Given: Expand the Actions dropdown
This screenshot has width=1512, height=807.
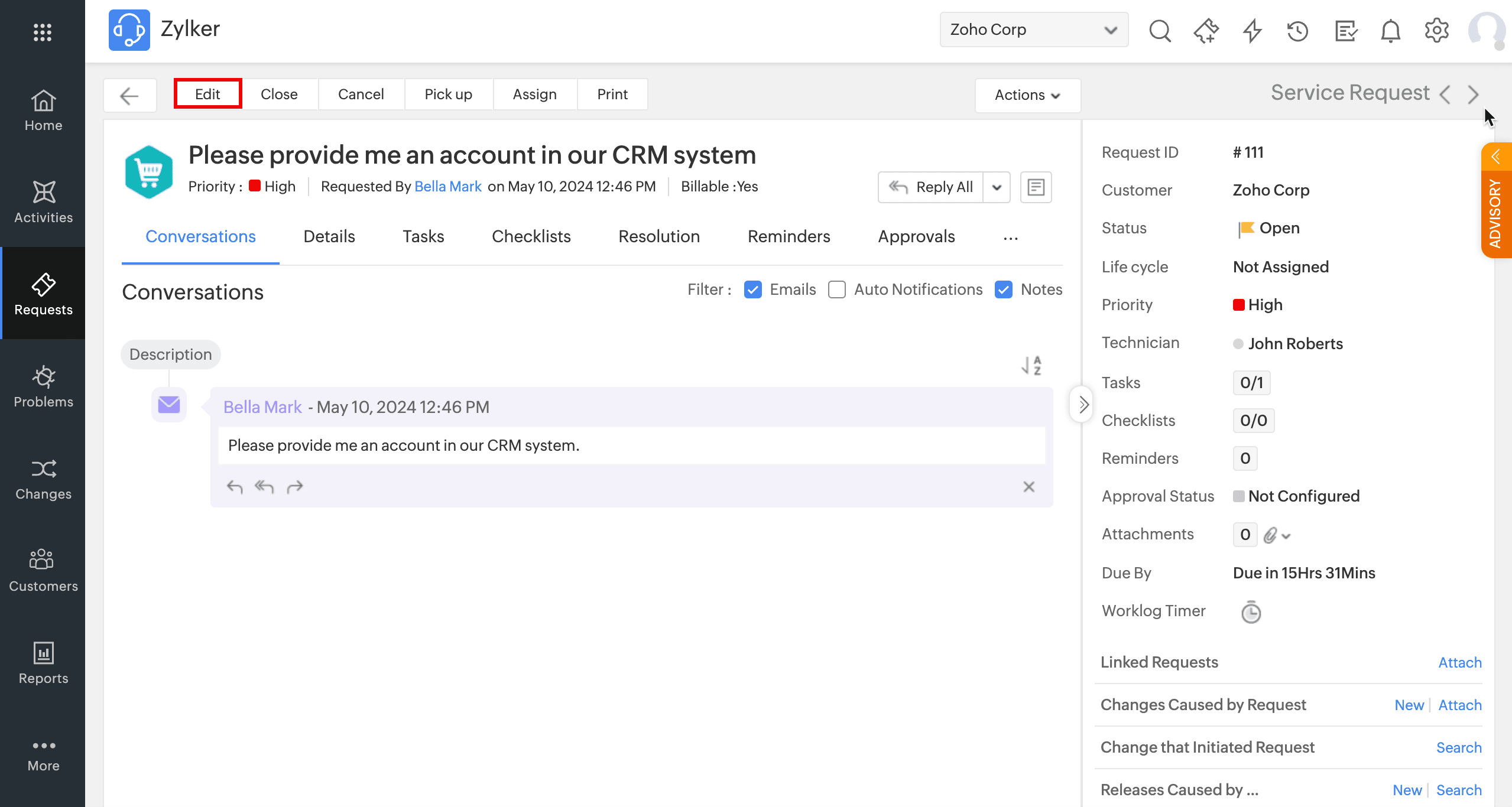Looking at the screenshot, I should [1027, 95].
